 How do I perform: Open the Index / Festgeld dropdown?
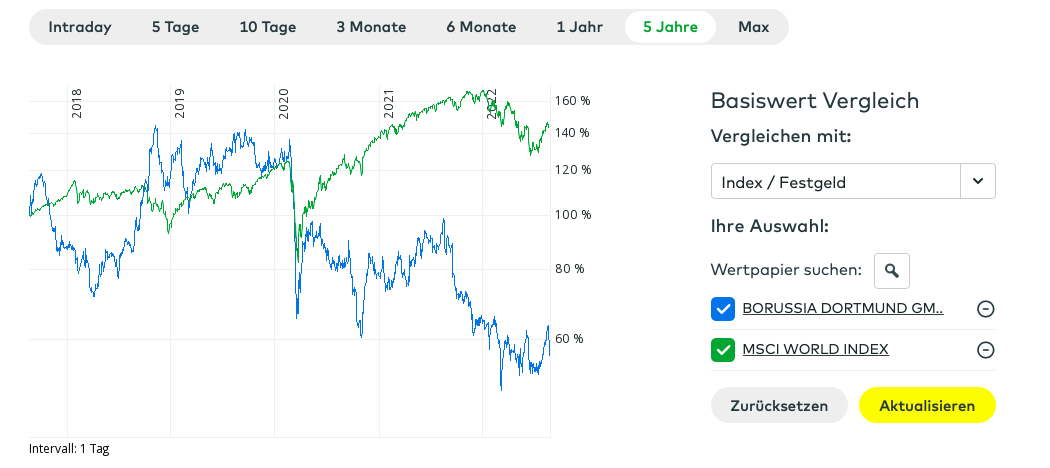(x=835, y=181)
